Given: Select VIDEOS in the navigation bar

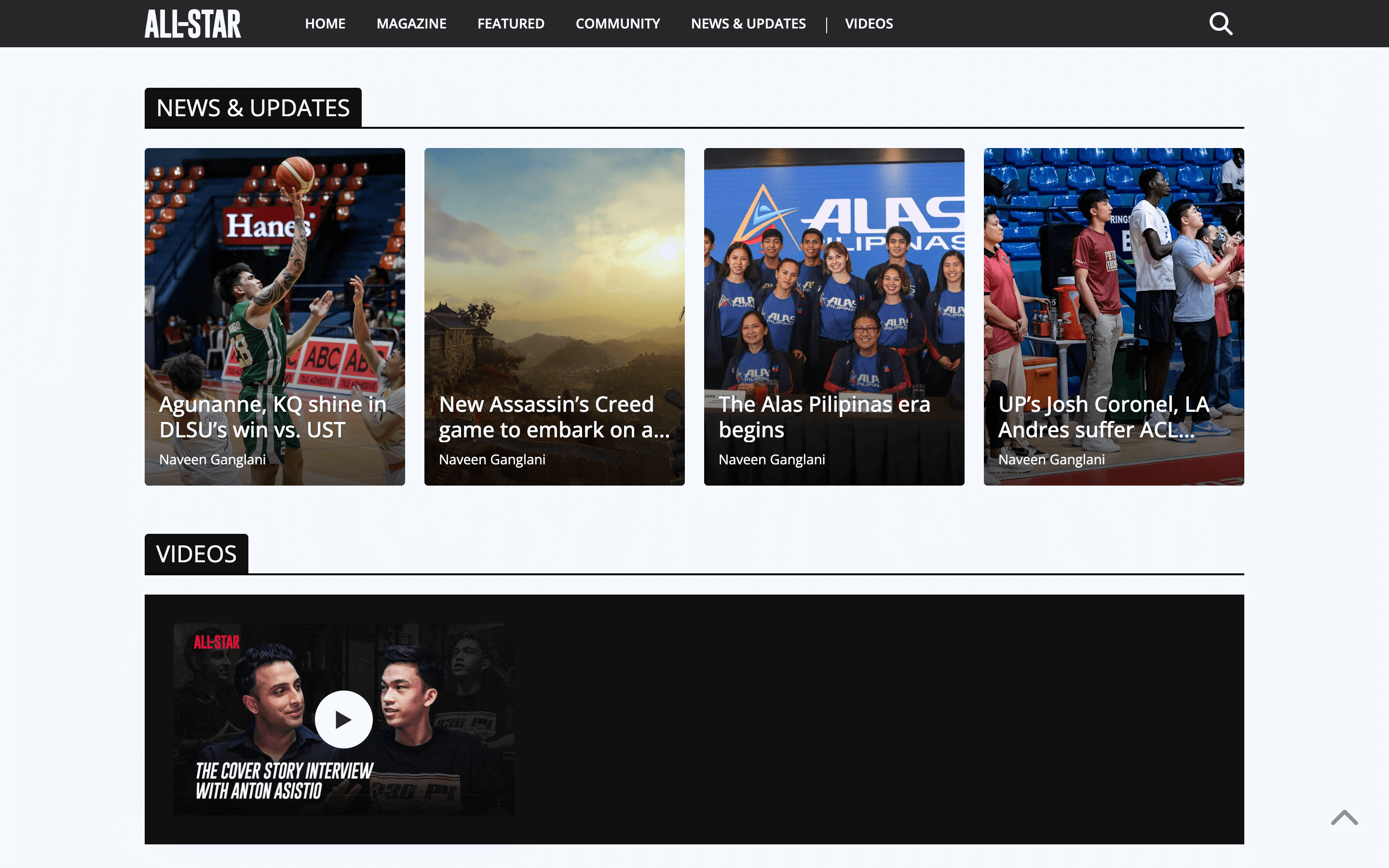Looking at the screenshot, I should click(869, 24).
